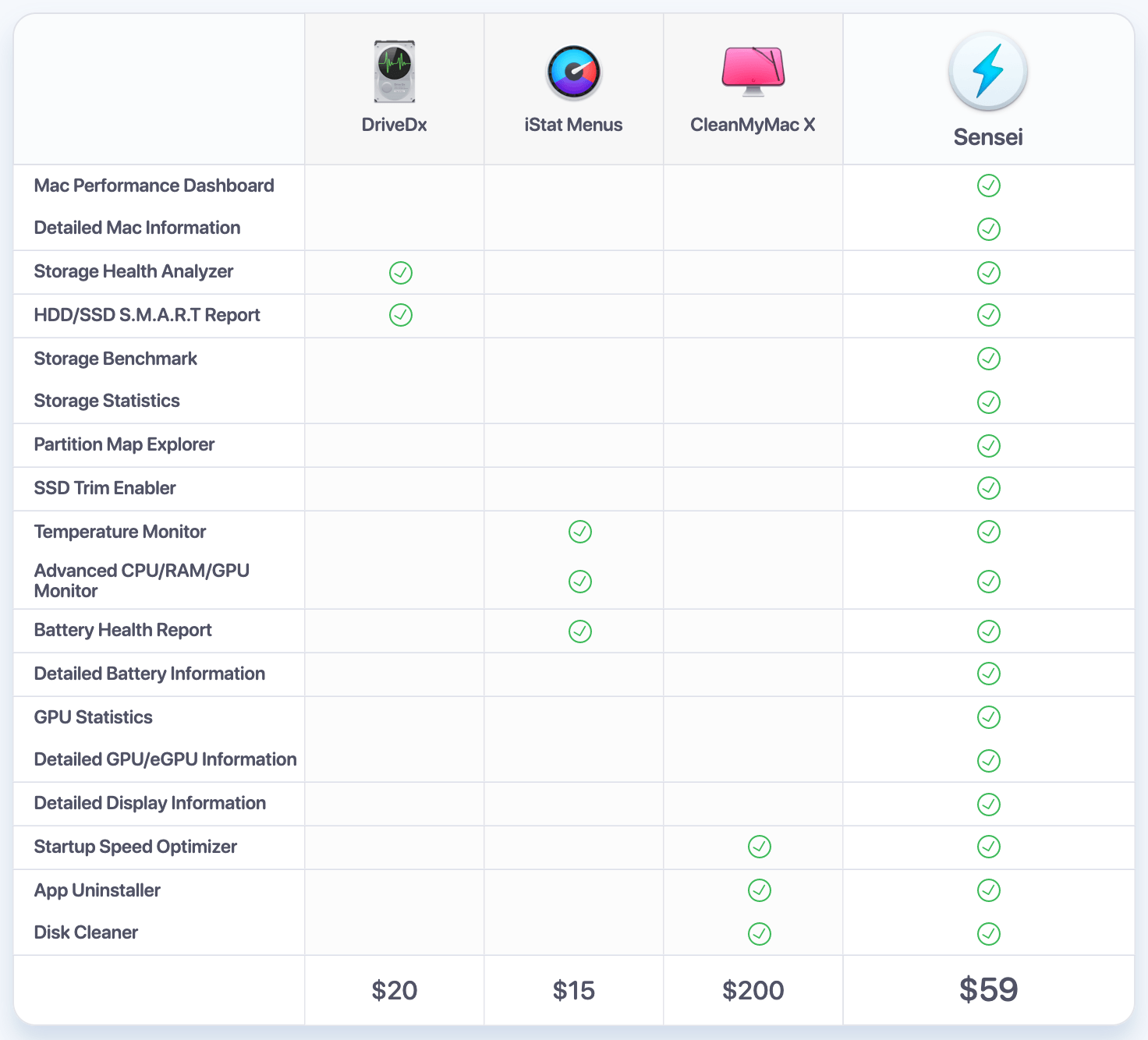This screenshot has height=1040, width=1148.
Task: Click the Startup Speed Optimizer label
Action: pos(136,847)
